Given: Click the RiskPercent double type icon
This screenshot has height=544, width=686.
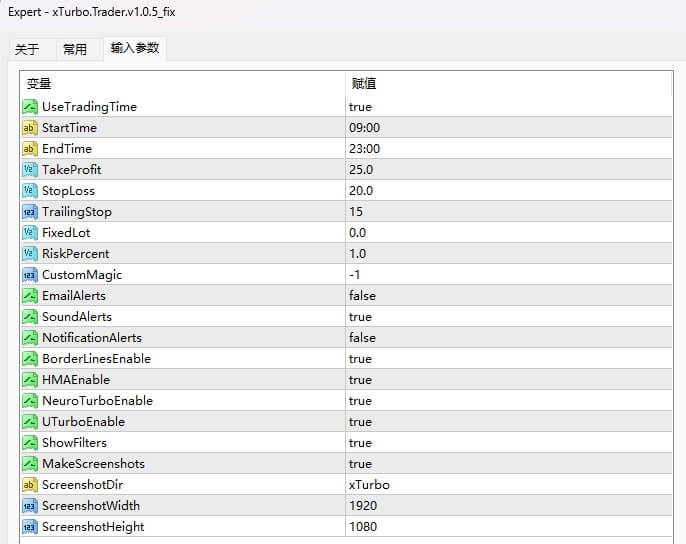Looking at the screenshot, I should (30, 254).
